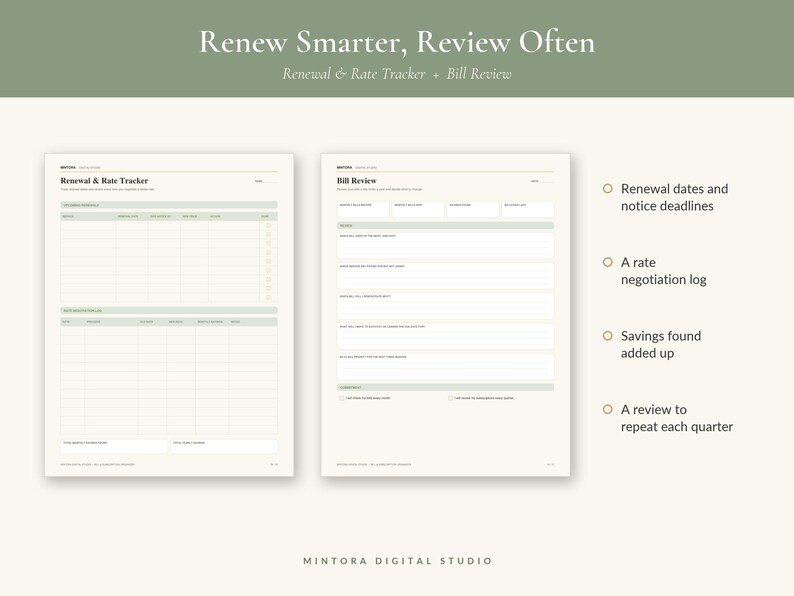Click the "Bill Review" page title
The height and width of the screenshot is (596, 794).
click(x=356, y=181)
